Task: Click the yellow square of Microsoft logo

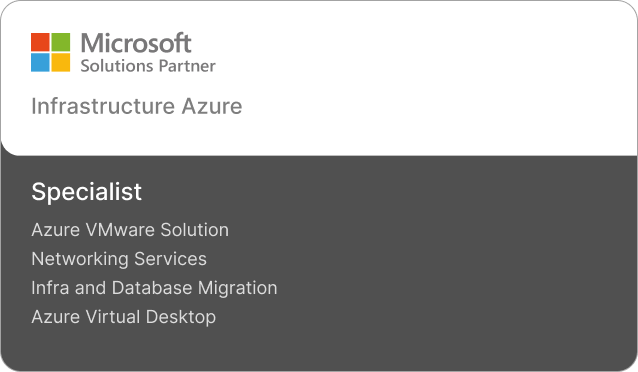Action: point(61,62)
